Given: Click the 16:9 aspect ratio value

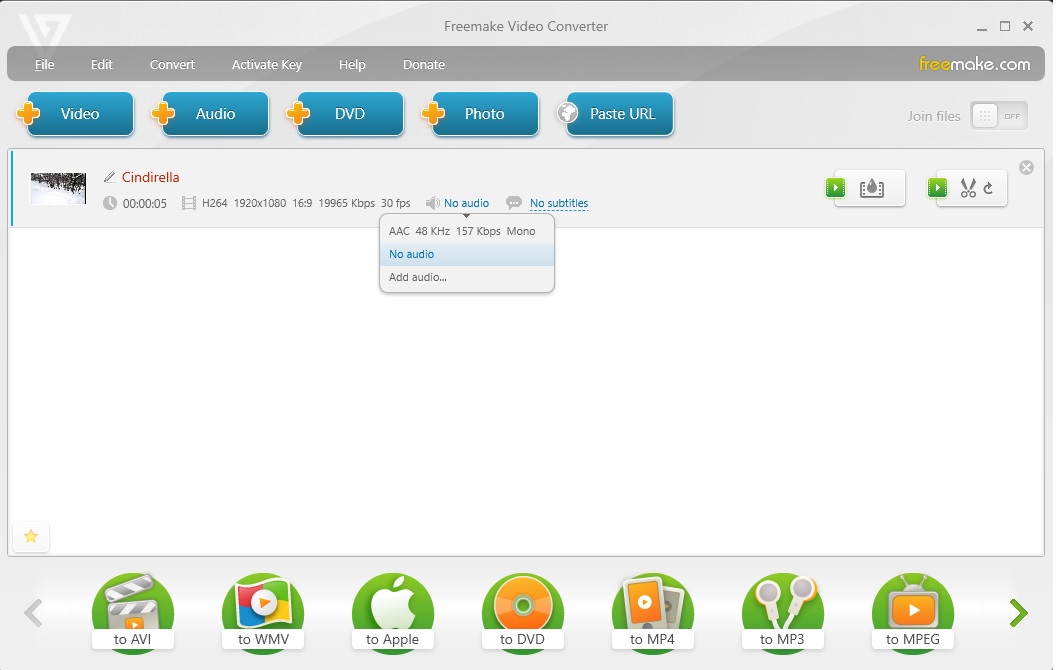Looking at the screenshot, I should pyautogui.click(x=302, y=203).
